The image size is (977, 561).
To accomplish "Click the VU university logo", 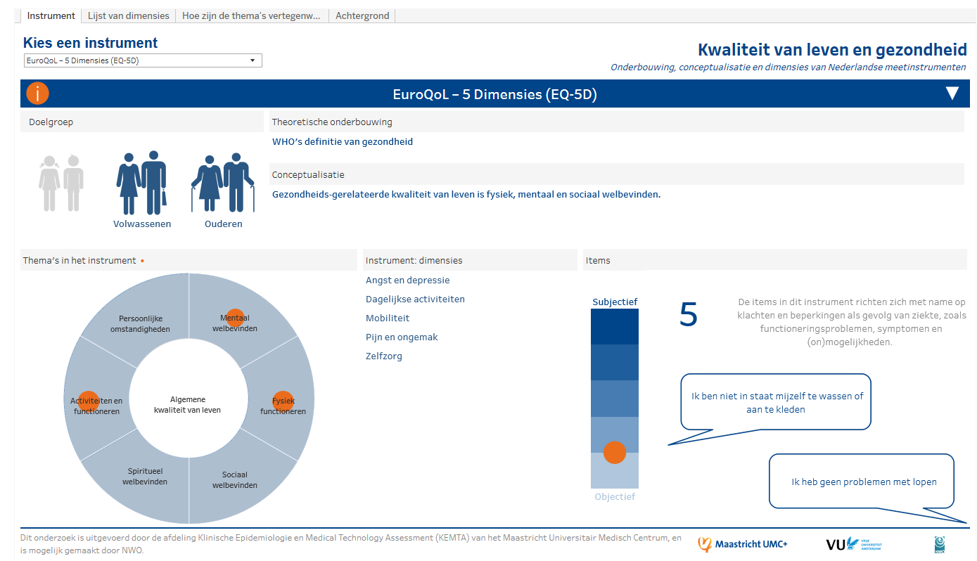I will [854, 544].
